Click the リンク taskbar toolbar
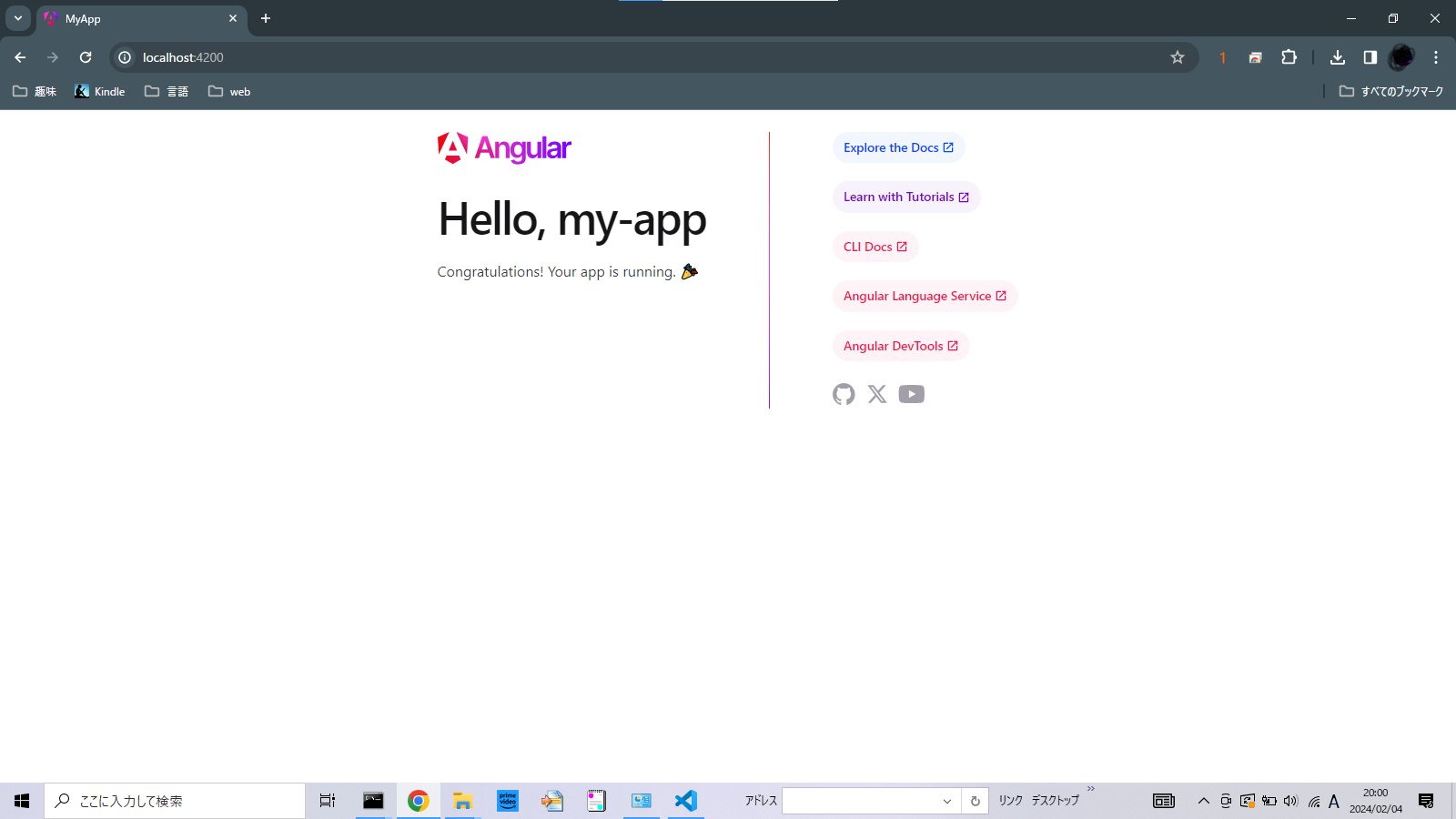 [1011, 801]
